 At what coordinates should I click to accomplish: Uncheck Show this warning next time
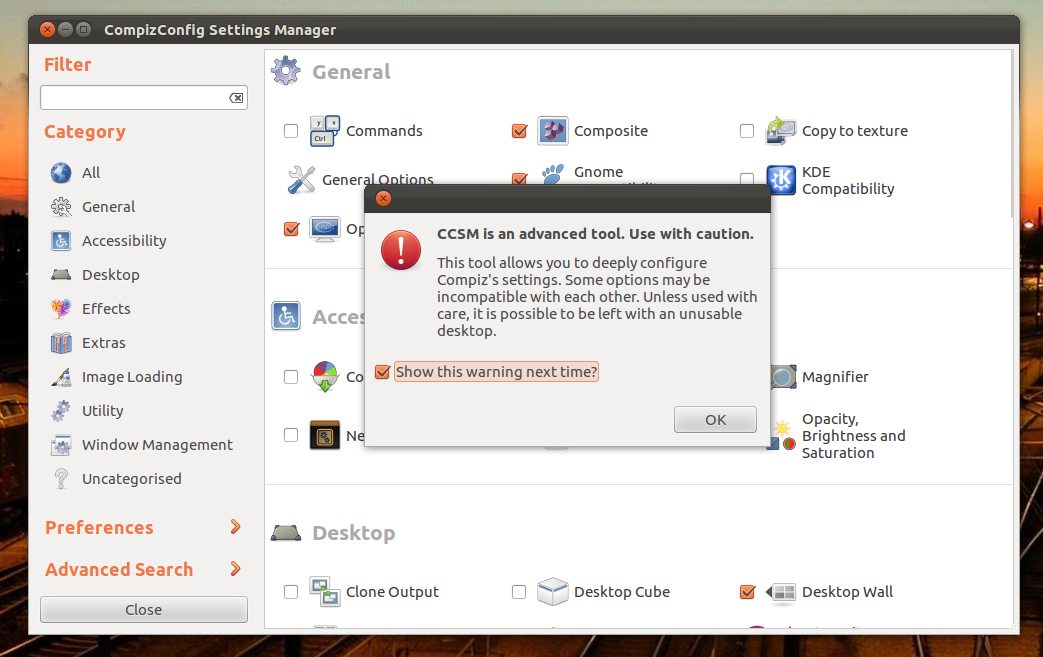(381, 372)
